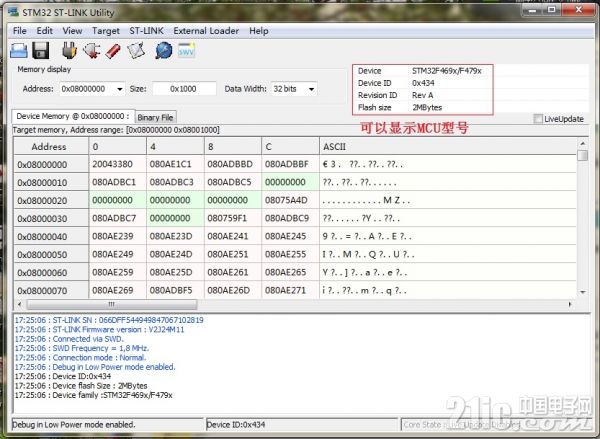This screenshot has width=600, height=439.
Task: Open the Help menu
Action: [x=259, y=31]
